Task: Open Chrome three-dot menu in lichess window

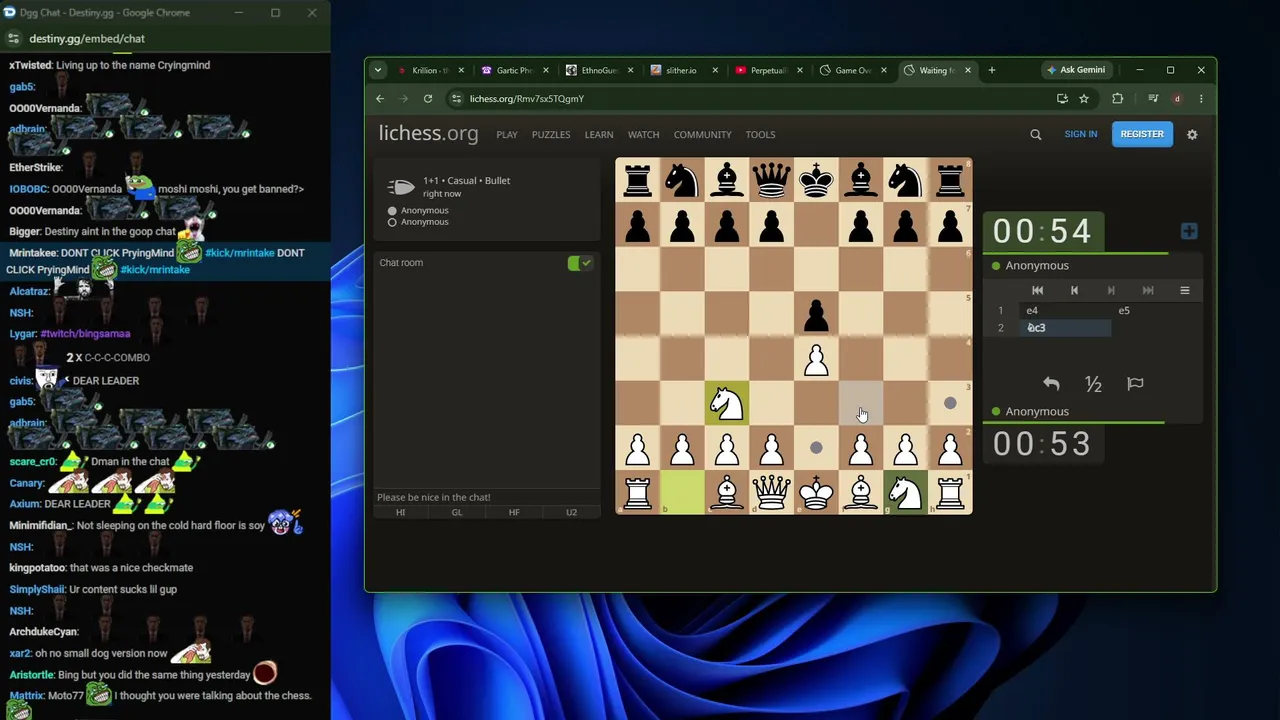Action: tap(1201, 99)
